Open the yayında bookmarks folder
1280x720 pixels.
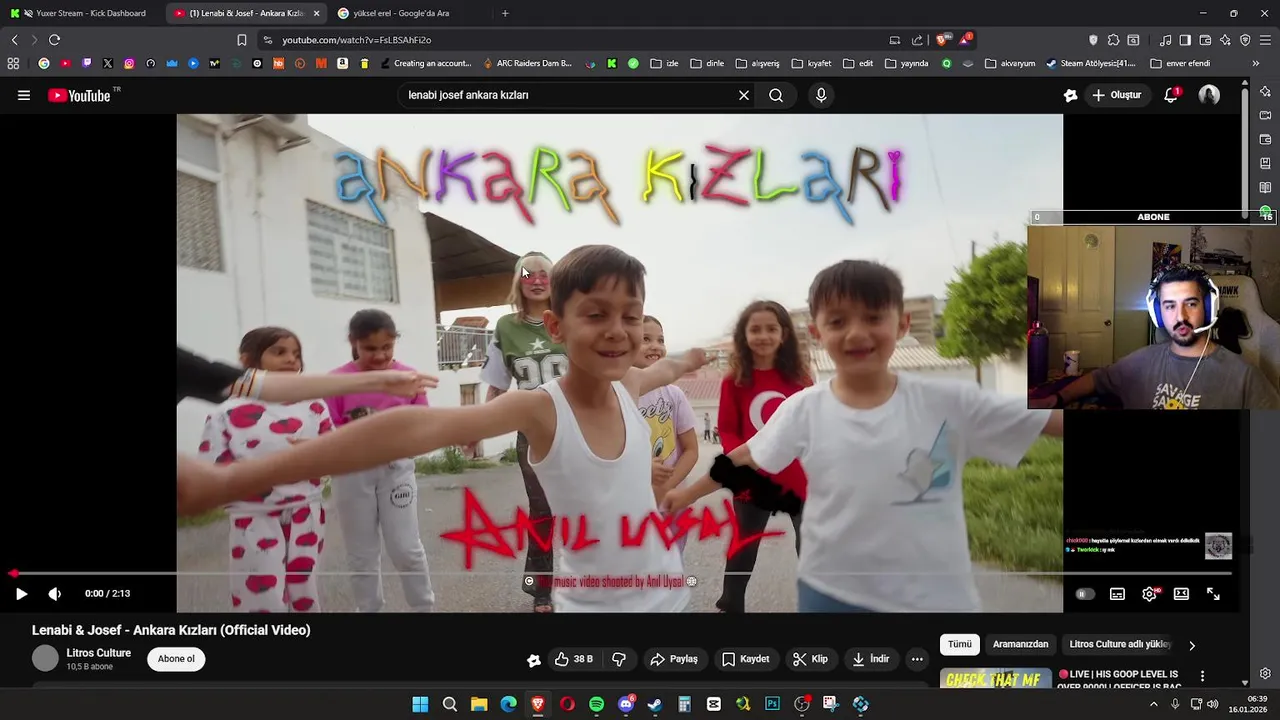906,63
